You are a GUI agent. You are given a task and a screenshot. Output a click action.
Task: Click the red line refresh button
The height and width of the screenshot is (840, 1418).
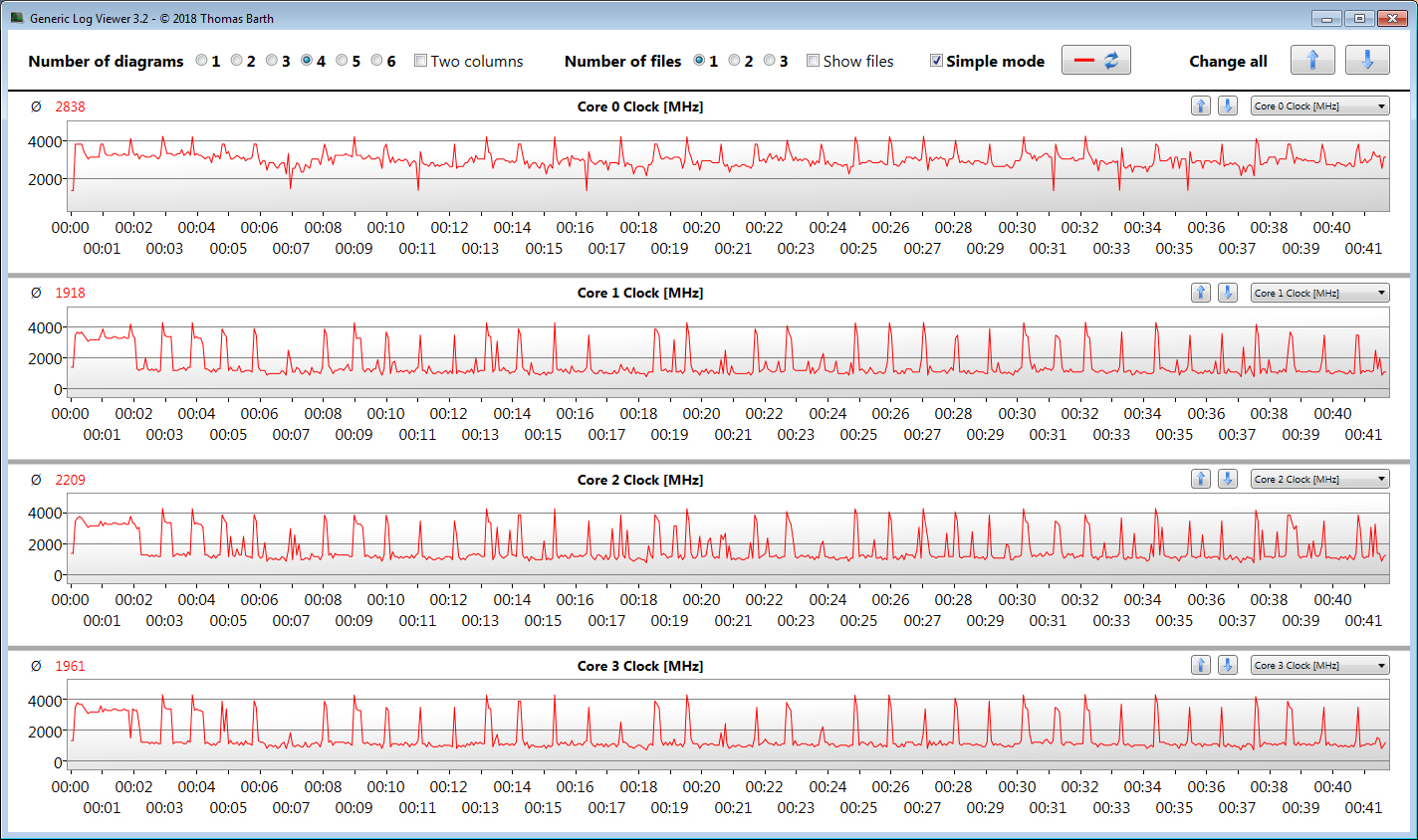point(1095,61)
